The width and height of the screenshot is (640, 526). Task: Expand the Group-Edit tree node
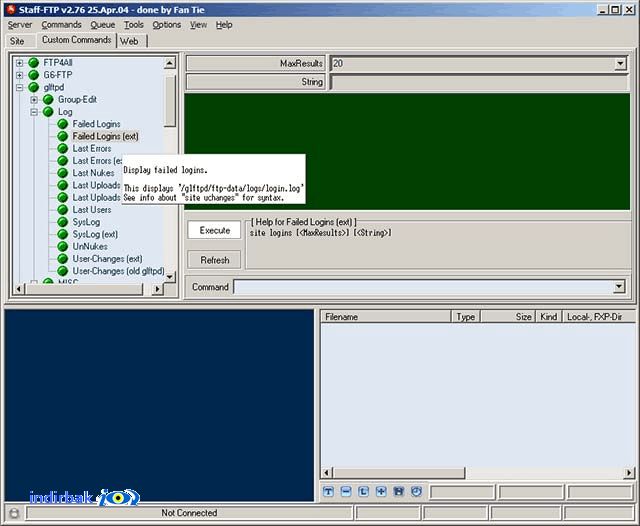point(34,100)
